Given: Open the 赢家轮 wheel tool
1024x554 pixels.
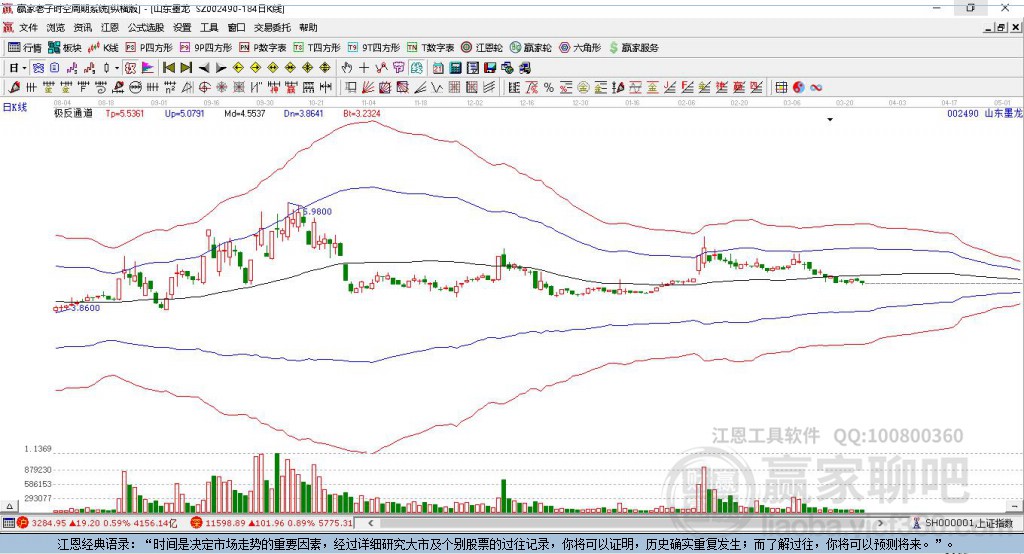Looking at the screenshot, I should coord(530,48).
